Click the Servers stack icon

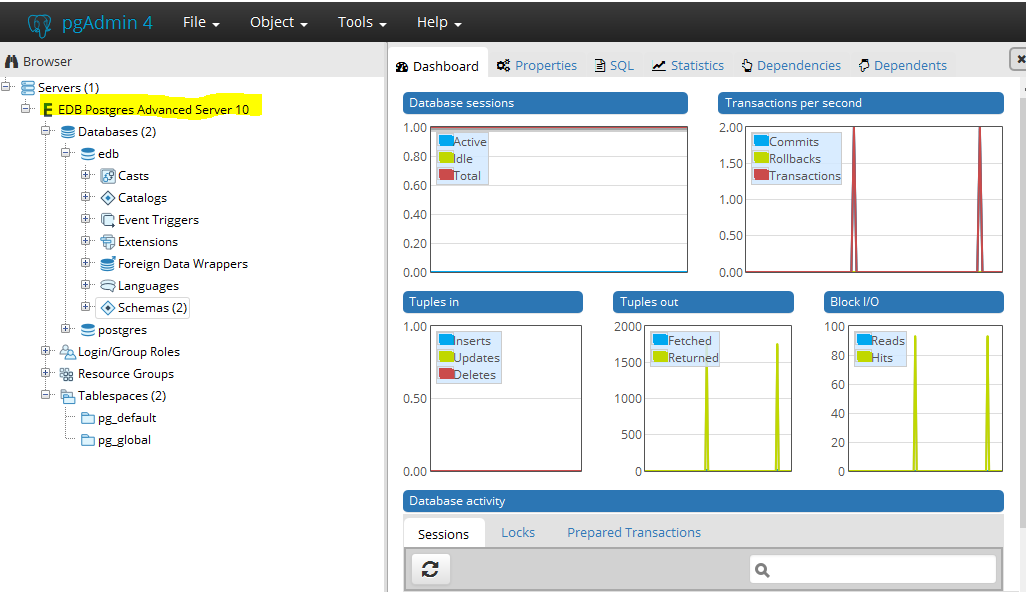27,88
